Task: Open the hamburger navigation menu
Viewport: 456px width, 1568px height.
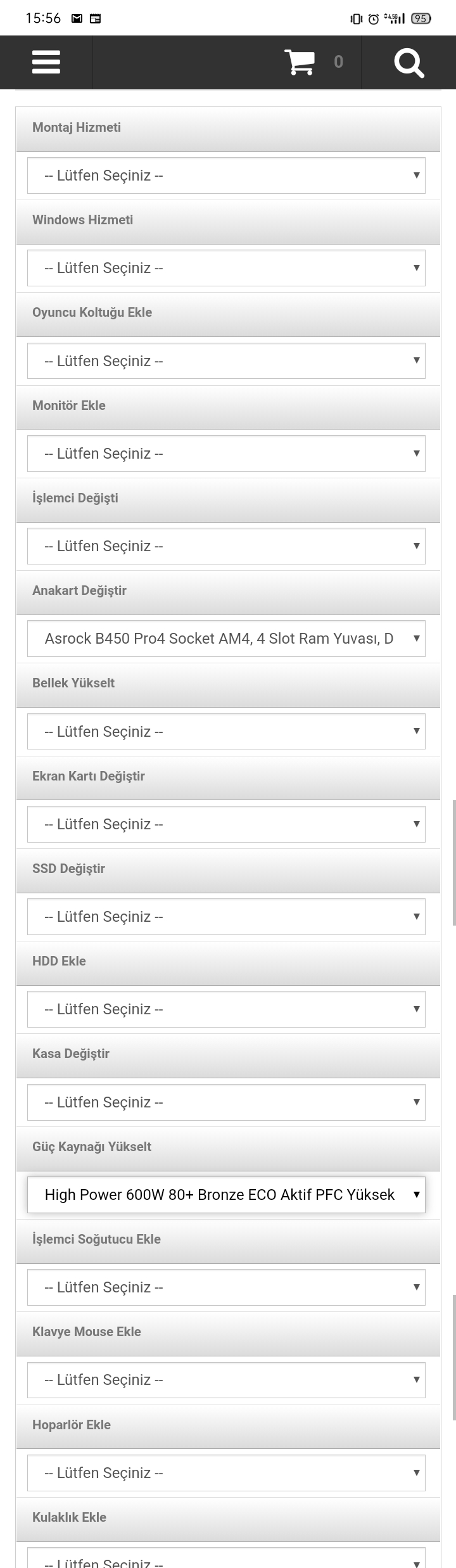Action: pos(46,62)
